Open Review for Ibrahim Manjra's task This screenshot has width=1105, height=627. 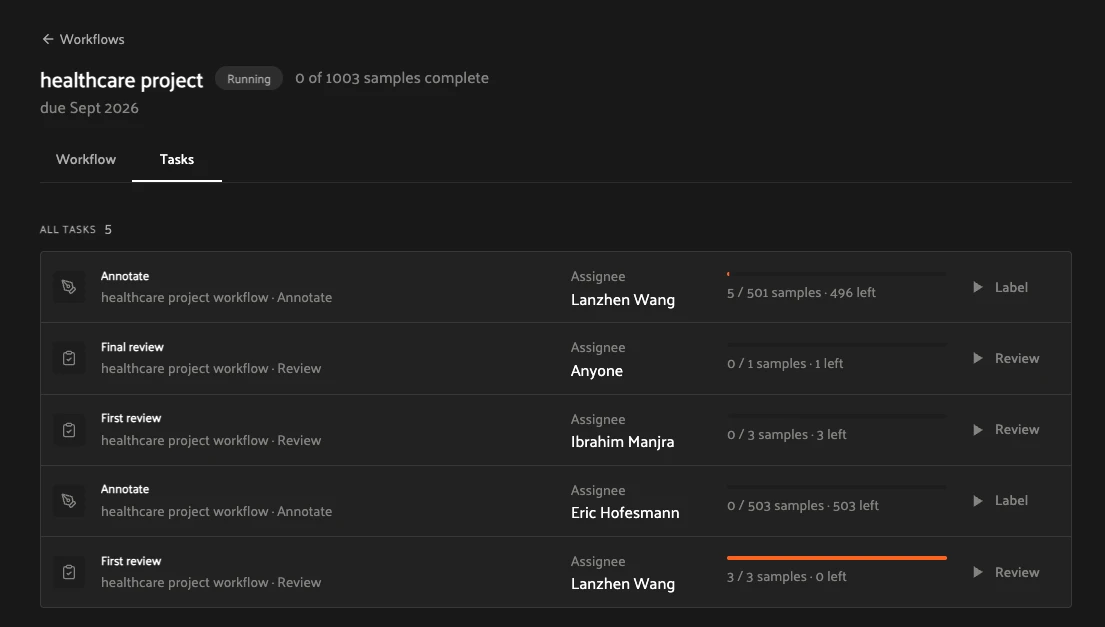[x=1006, y=429]
